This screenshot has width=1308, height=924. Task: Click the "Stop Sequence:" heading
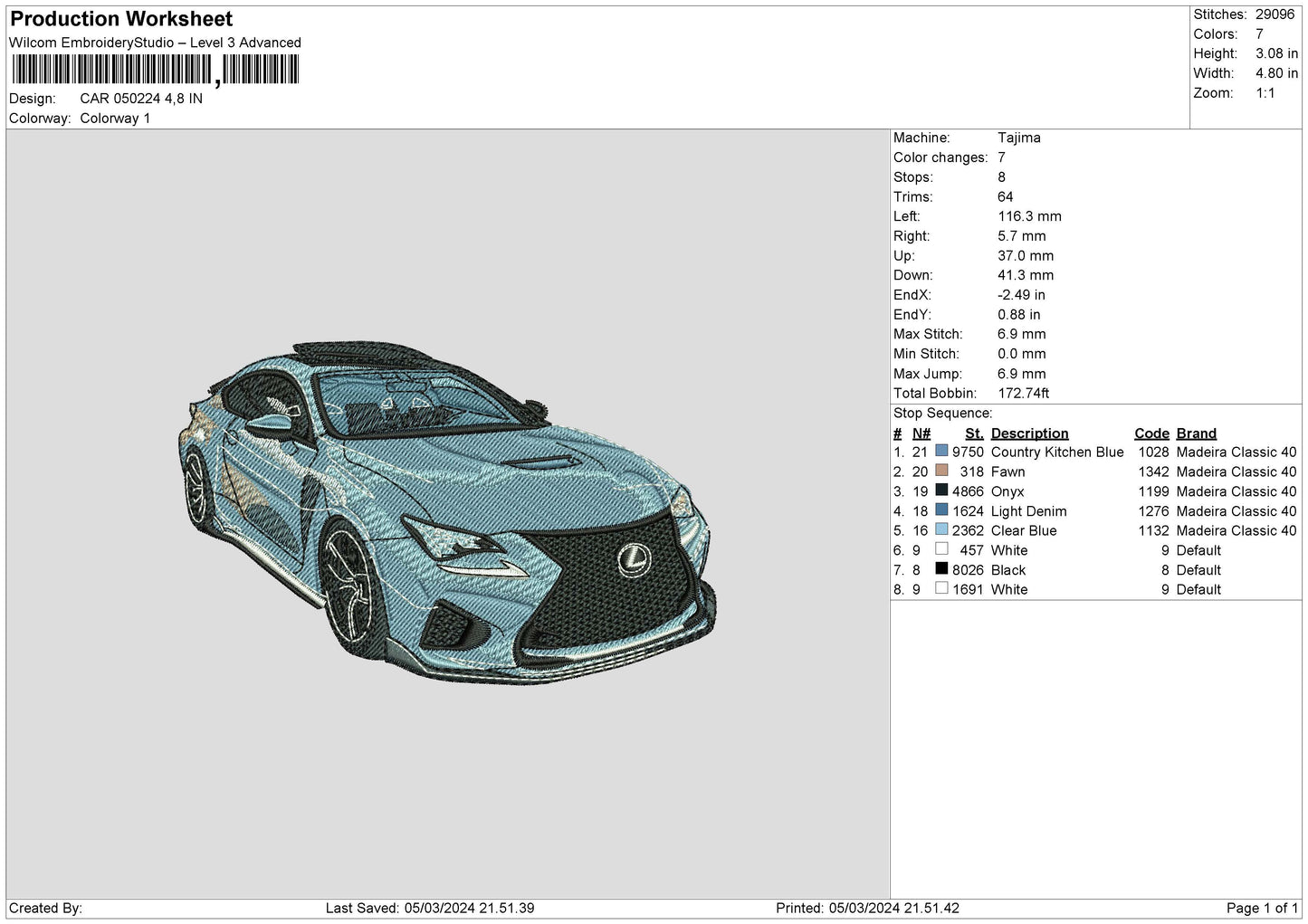tap(943, 414)
